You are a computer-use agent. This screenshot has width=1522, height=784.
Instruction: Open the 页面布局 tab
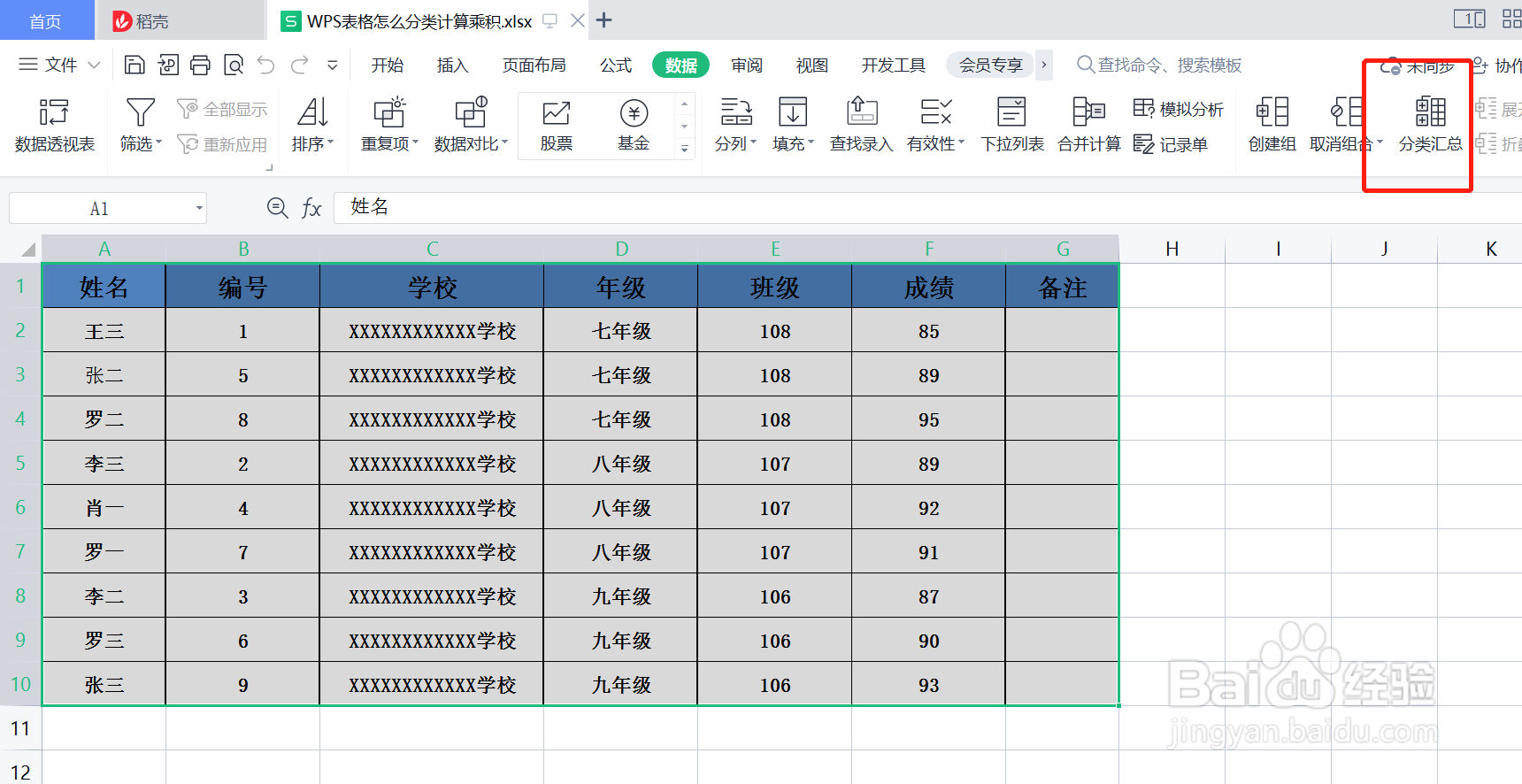(534, 65)
